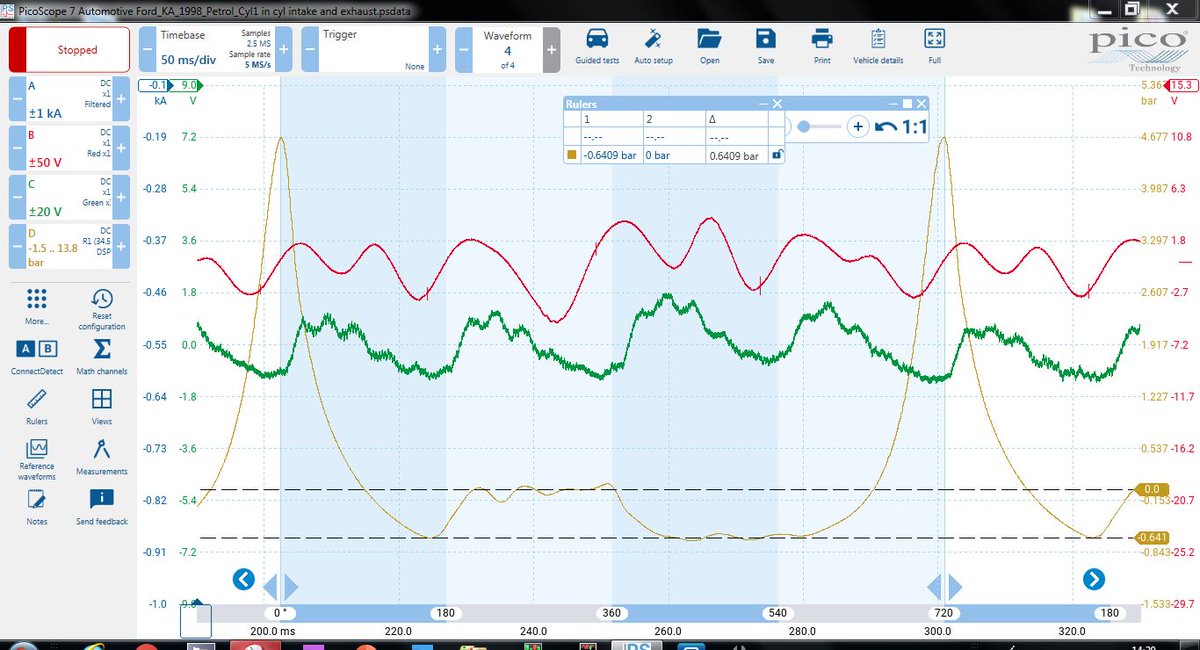Screen dimensions: 1200x650
Task: Minimize the Rulers panel
Action: point(763,103)
